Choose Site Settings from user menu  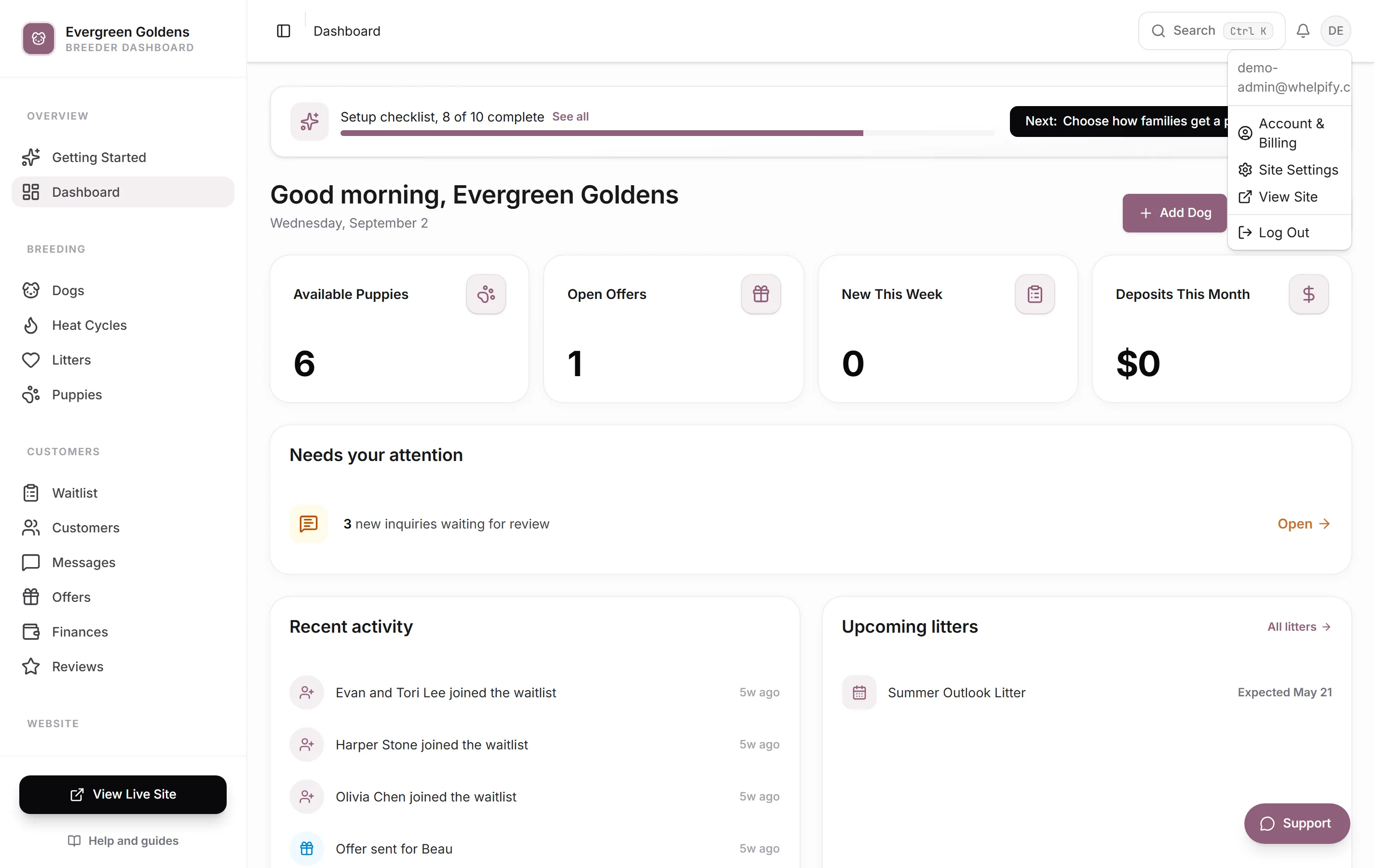1289,170
